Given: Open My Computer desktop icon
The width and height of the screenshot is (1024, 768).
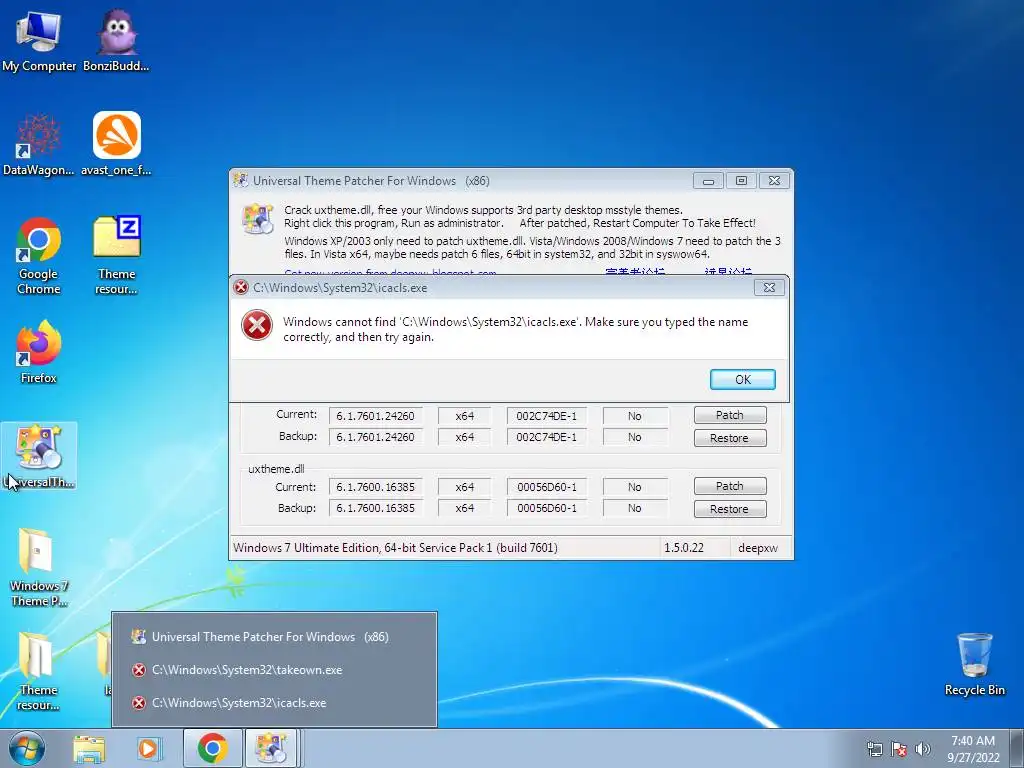Looking at the screenshot, I should point(39,40).
